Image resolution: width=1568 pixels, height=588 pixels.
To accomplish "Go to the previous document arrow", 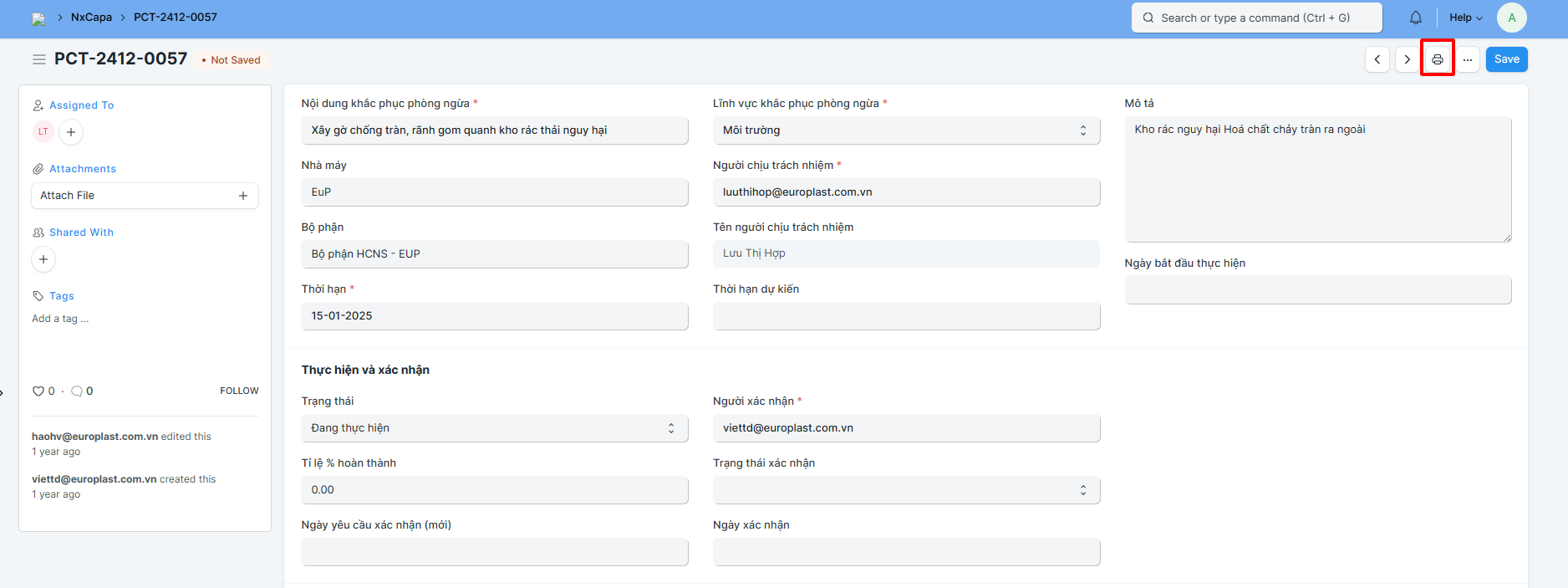I will point(1377,59).
